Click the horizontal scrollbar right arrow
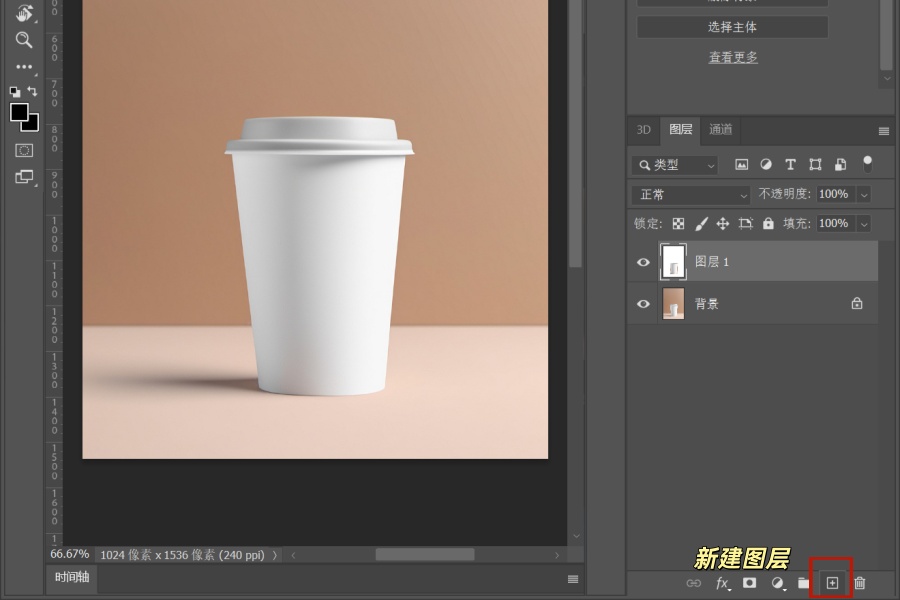This screenshot has height=600, width=900. [x=557, y=555]
